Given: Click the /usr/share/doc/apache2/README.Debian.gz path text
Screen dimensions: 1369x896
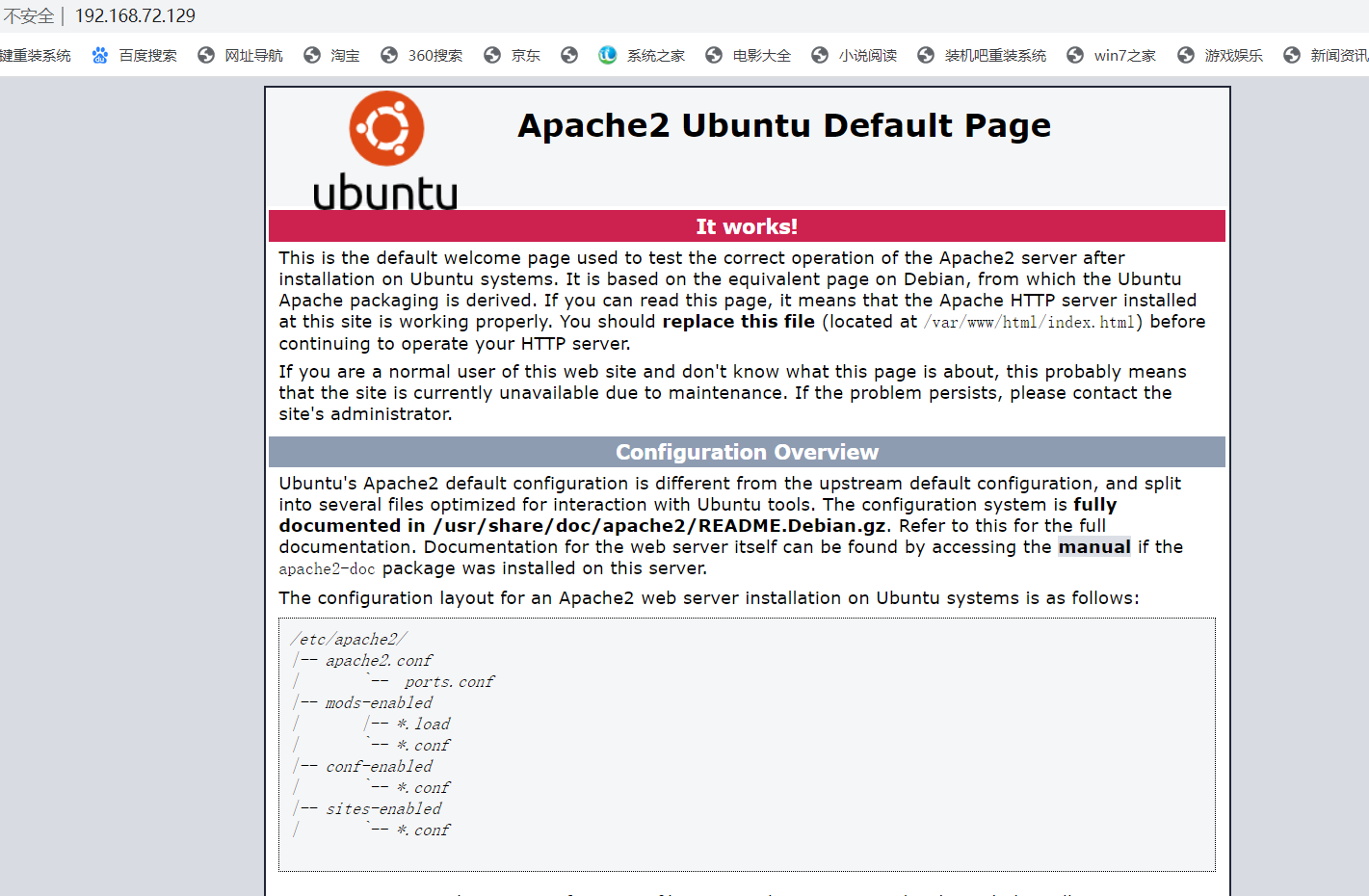Looking at the screenshot, I should 661,526.
